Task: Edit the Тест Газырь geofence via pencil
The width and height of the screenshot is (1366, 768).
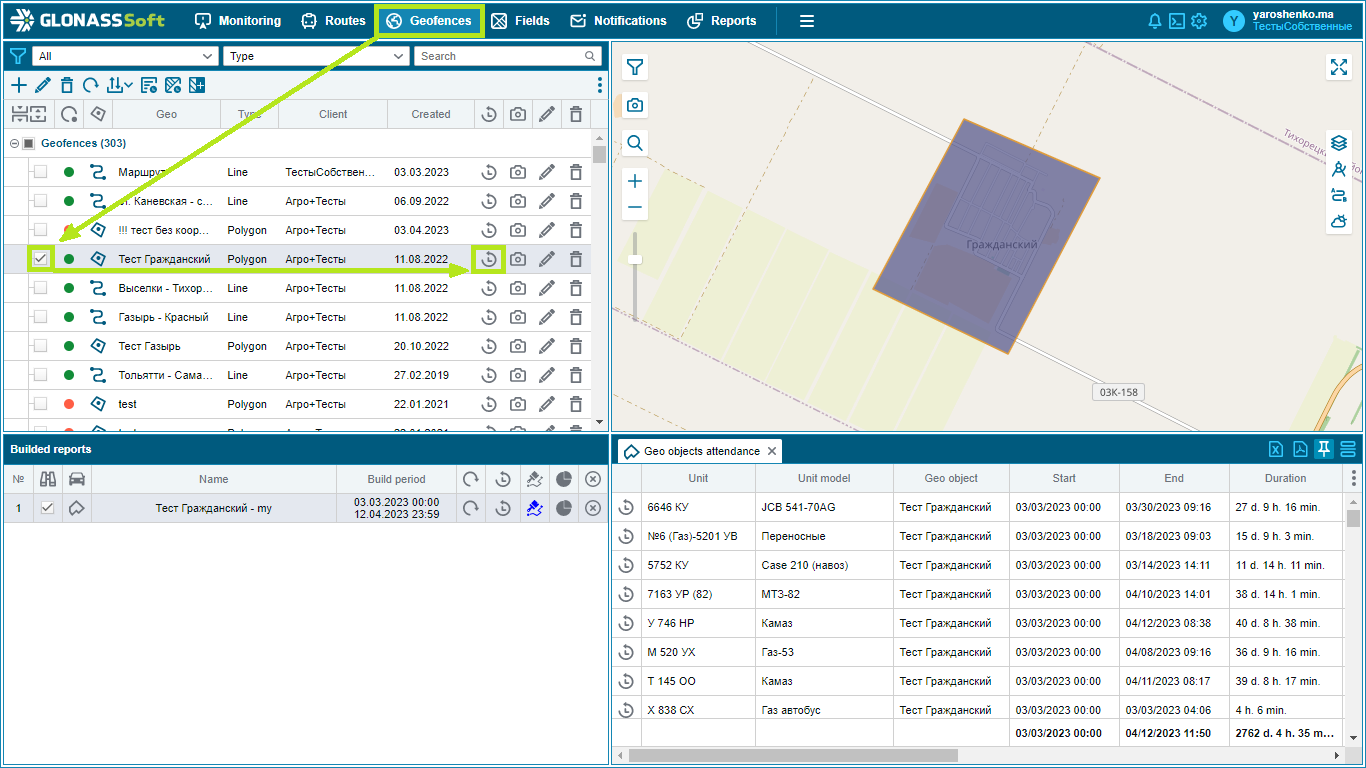Action: [x=546, y=346]
